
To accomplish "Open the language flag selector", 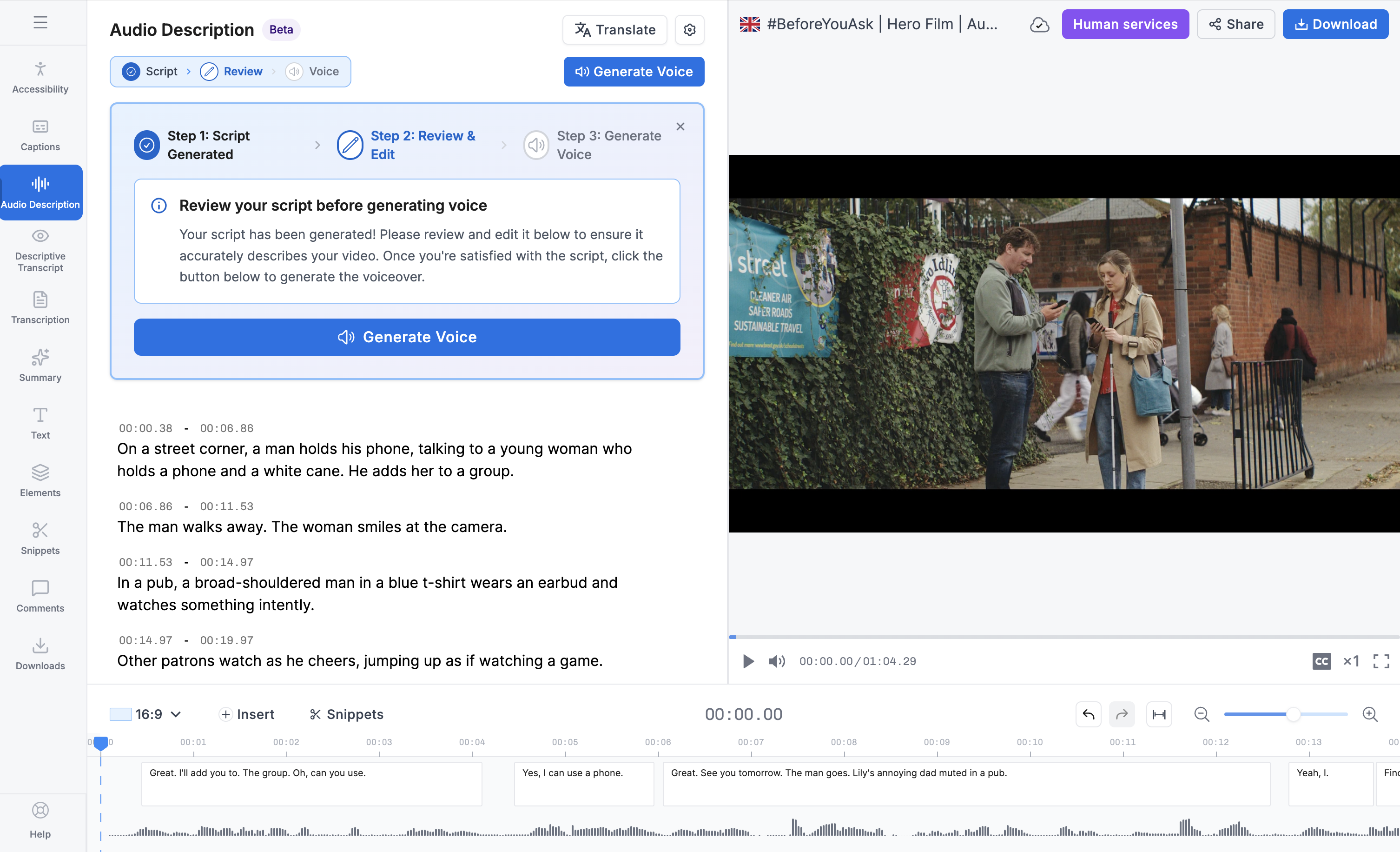I will tap(749, 25).
